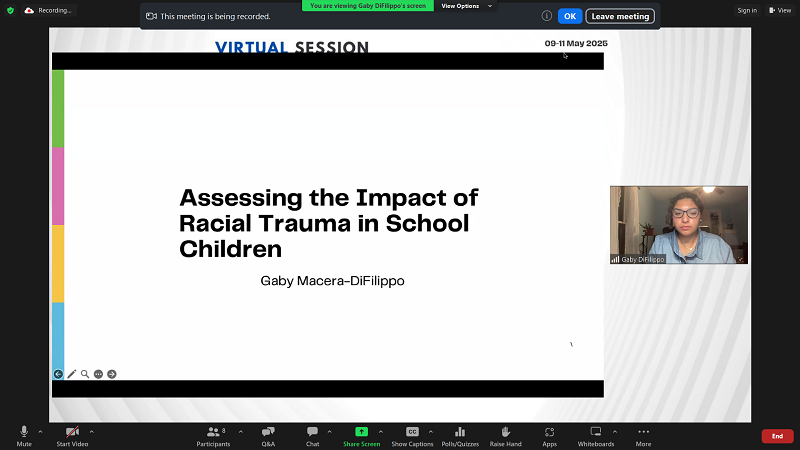This screenshot has width=800, height=450.
Task: Click the green Share Screen icon
Action: (361, 434)
